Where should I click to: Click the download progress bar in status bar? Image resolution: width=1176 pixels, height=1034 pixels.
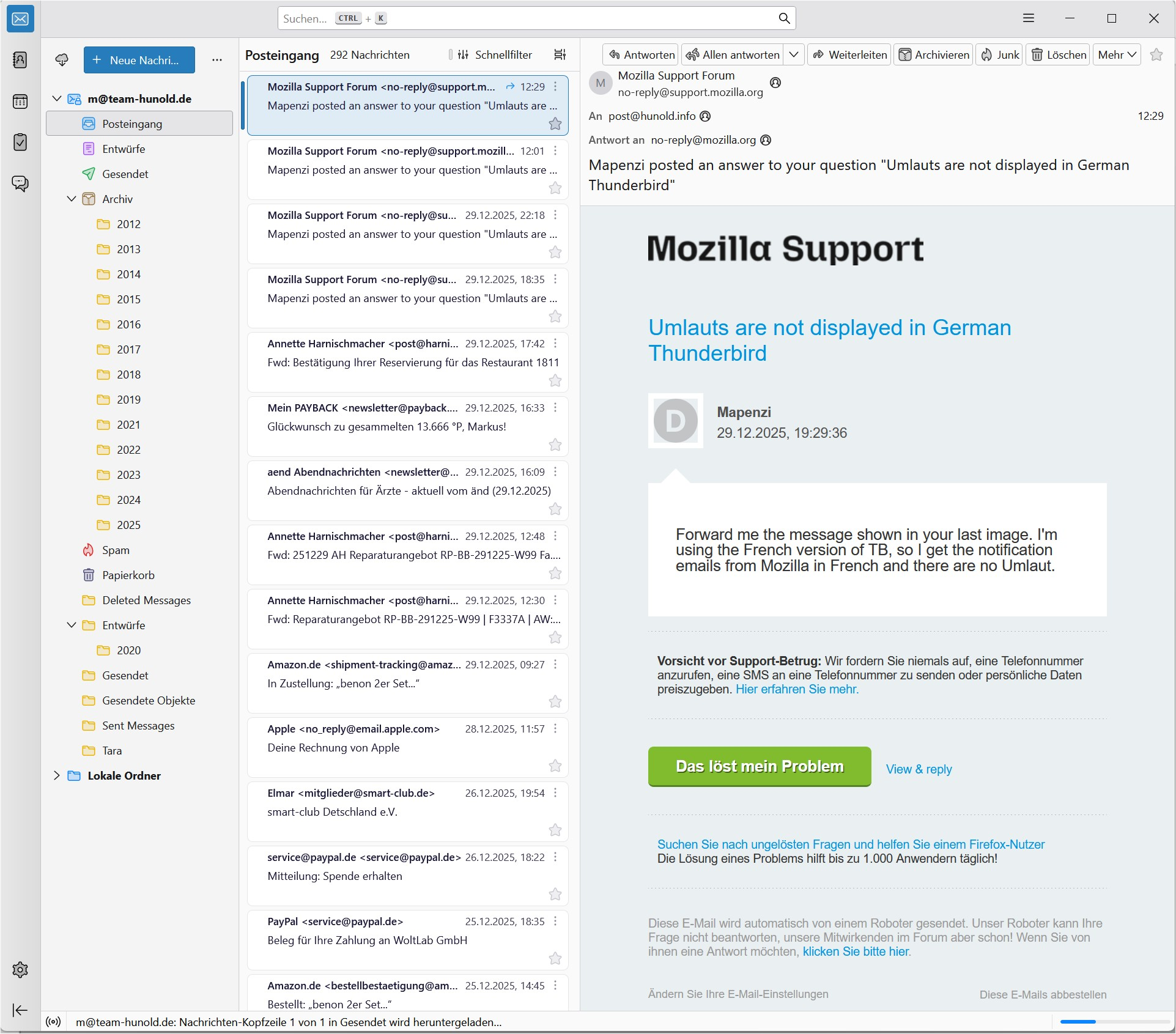tap(1114, 1022)
